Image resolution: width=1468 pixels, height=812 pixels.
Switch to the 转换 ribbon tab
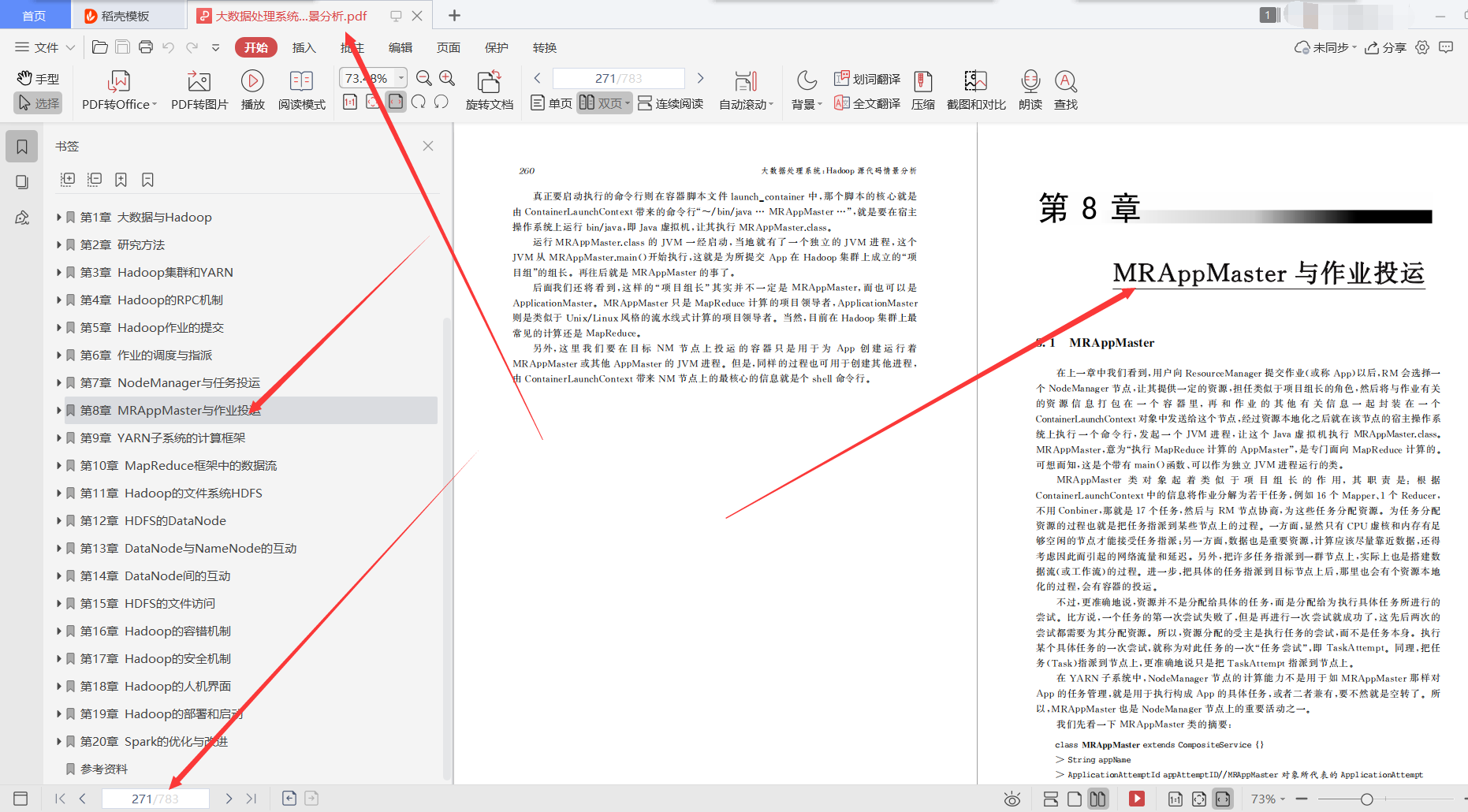click(x=545, y=47)
